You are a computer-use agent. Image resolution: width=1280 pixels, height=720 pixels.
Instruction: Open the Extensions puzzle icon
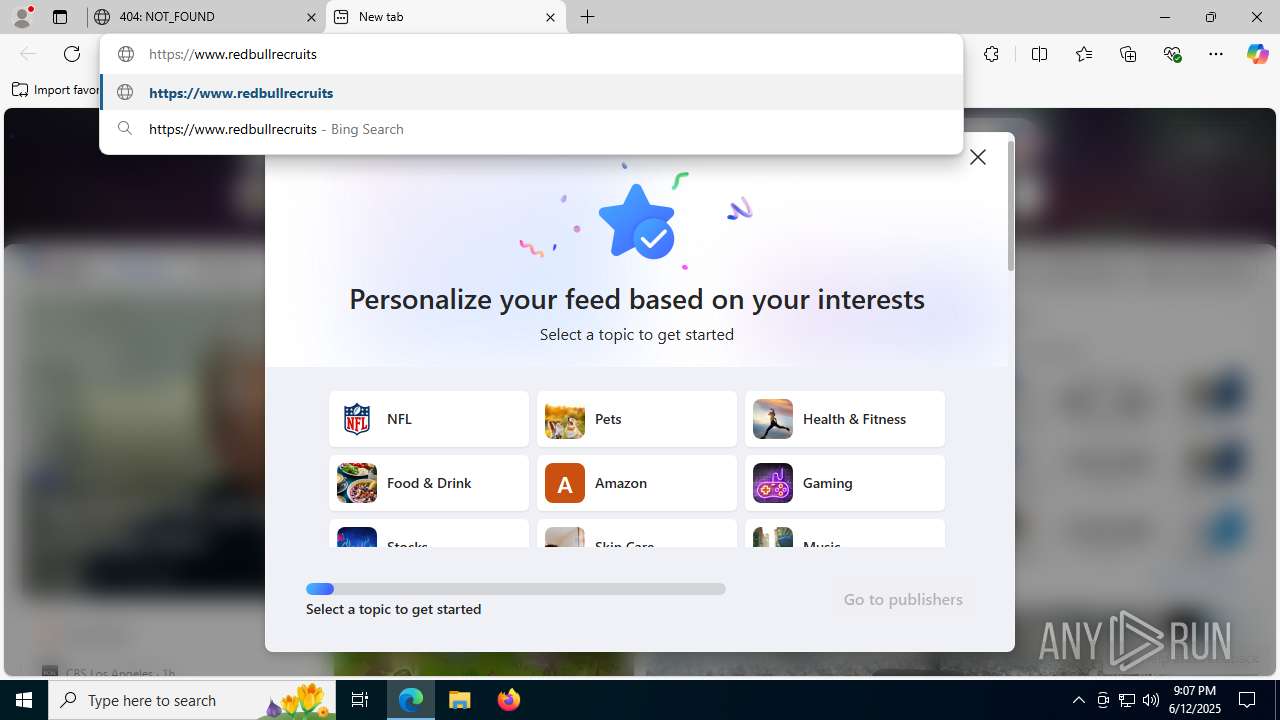coord(991,54)
